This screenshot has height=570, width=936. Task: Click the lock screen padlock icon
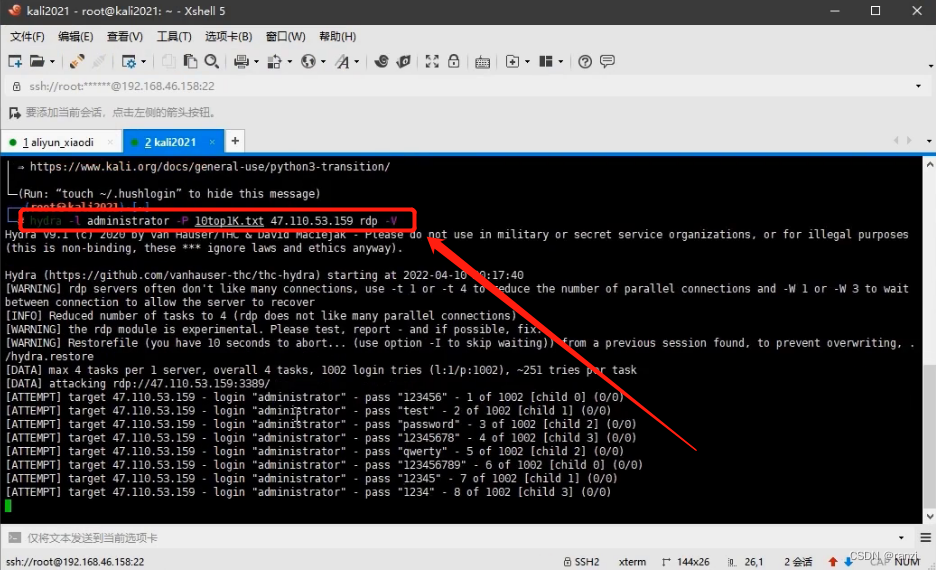click(x=454, y=61)
